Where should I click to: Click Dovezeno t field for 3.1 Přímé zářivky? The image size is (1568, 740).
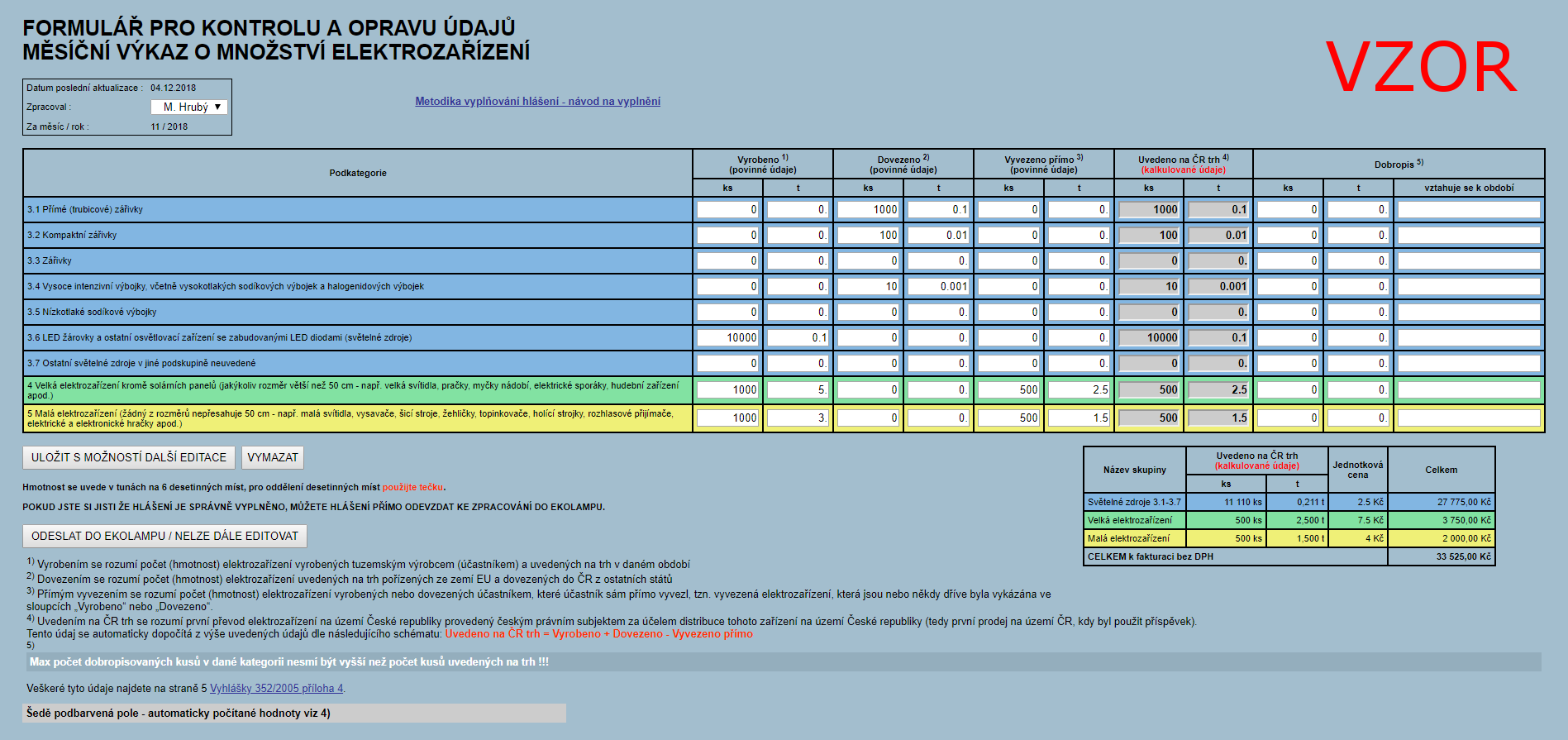(938, 210)
